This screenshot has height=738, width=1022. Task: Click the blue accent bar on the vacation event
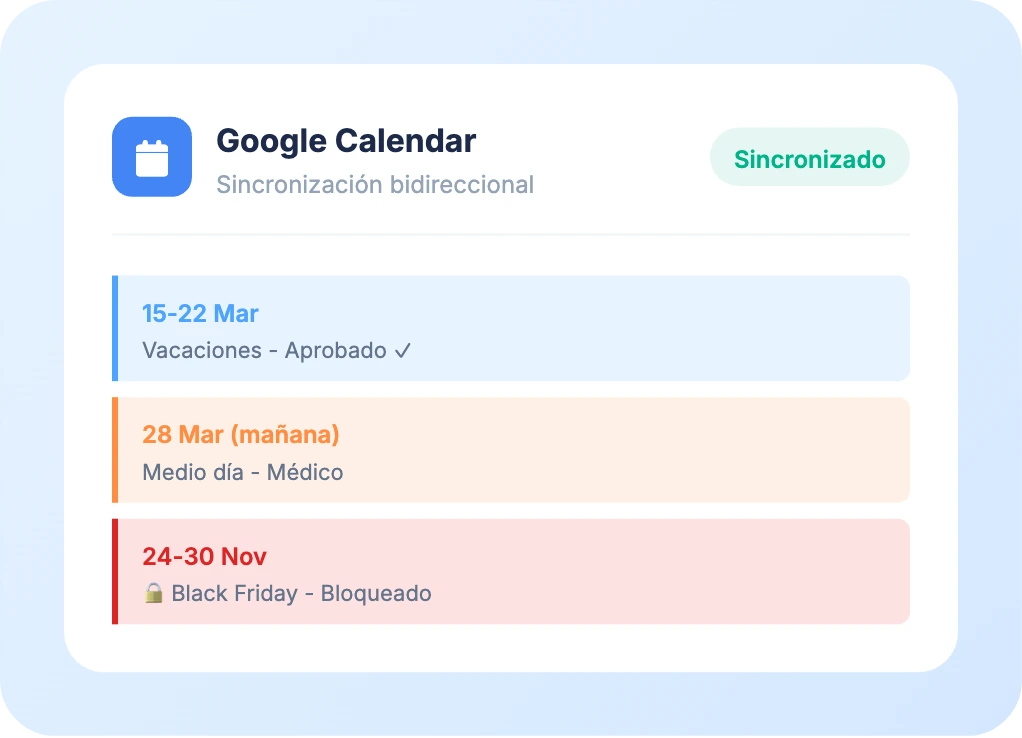pyautogui.click(x=115, y=328)
